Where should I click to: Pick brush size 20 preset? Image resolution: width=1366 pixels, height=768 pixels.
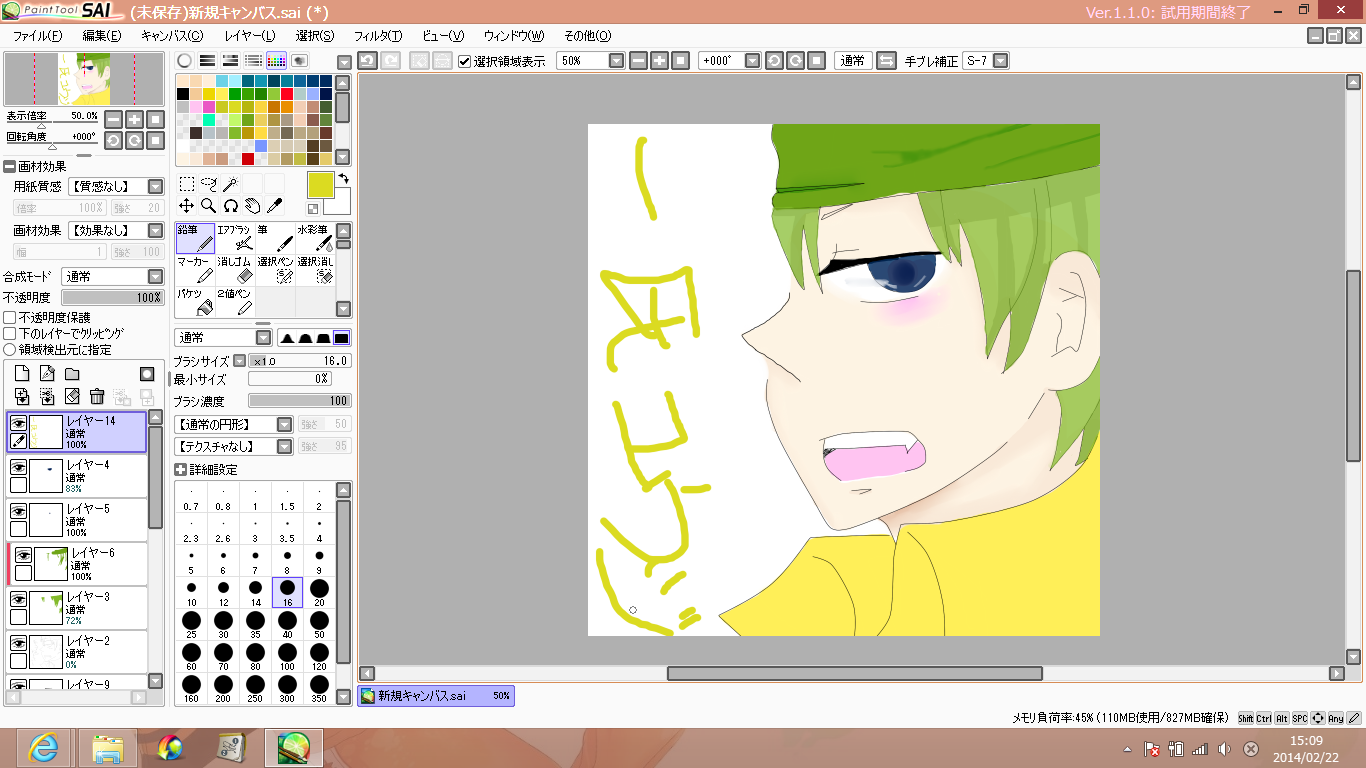[x=319, y=592]
